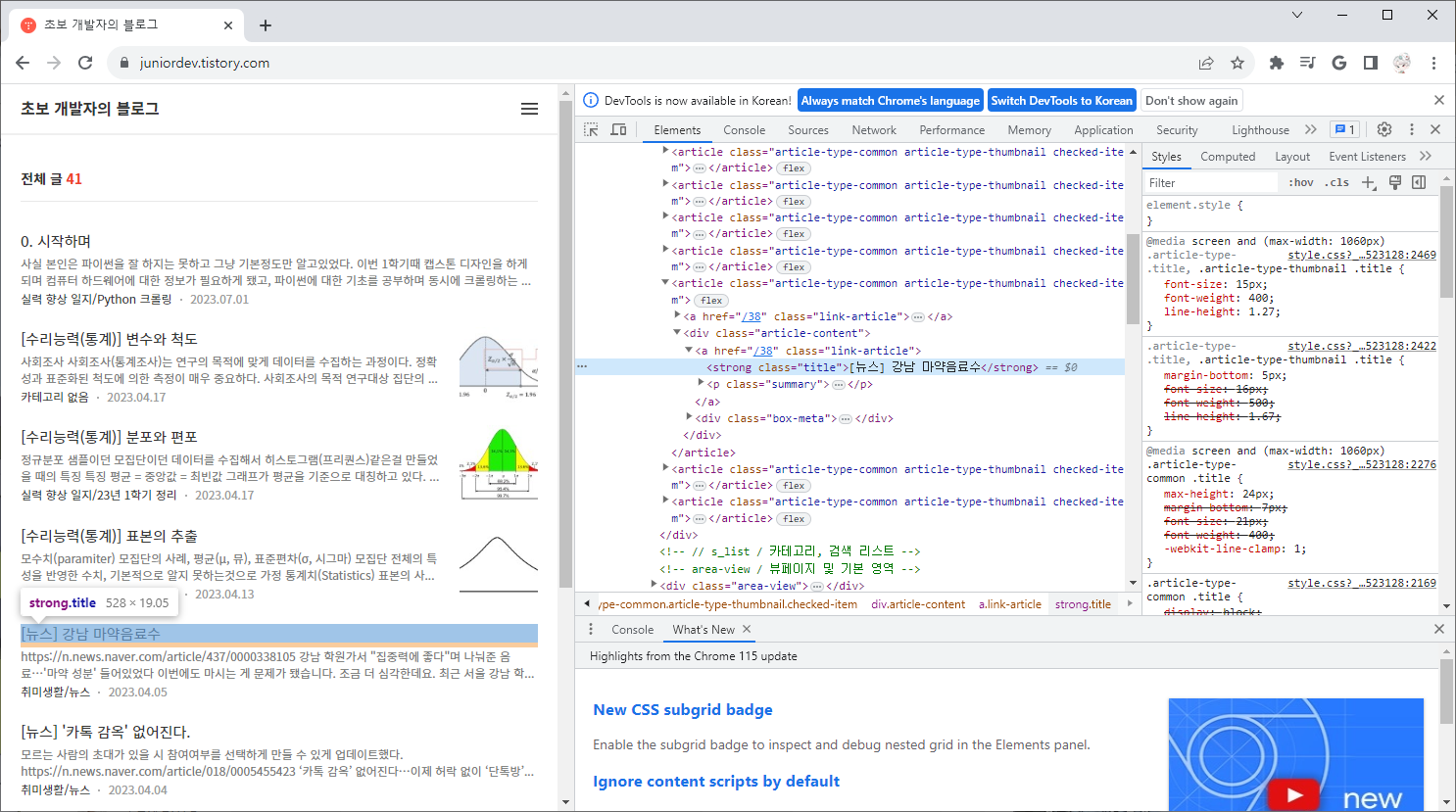The width and height of the screenshot is (1456, 812).
Task: Open the What's New video thumbnail
Action: pyautogui.click(x=1295, y=754)
